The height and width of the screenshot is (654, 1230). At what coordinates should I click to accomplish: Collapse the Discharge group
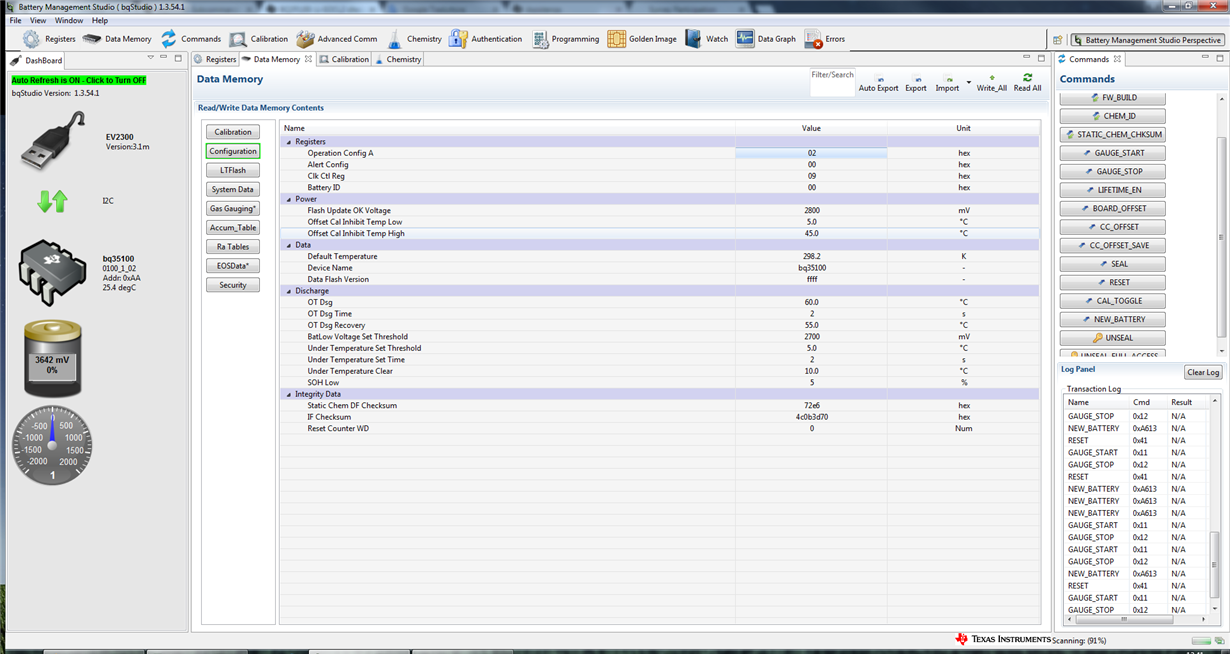click(289, 291)
